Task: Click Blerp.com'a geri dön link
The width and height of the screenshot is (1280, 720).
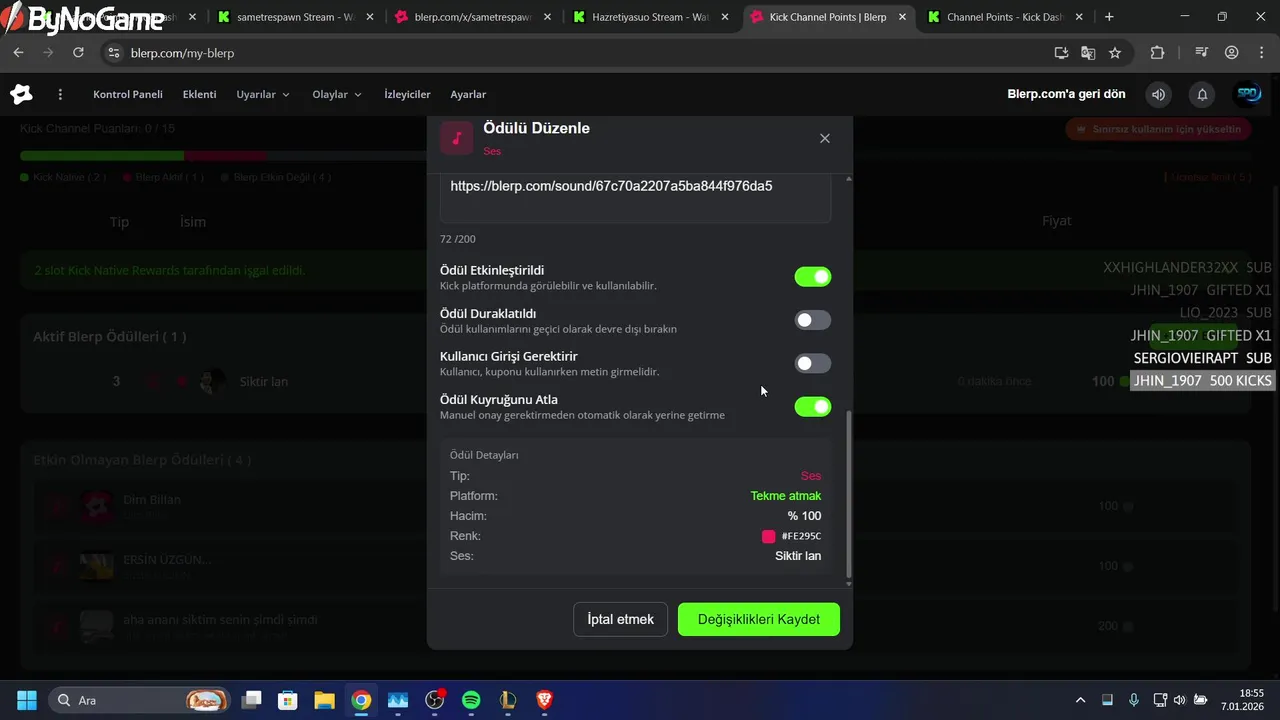Action: coord(1066,94)
